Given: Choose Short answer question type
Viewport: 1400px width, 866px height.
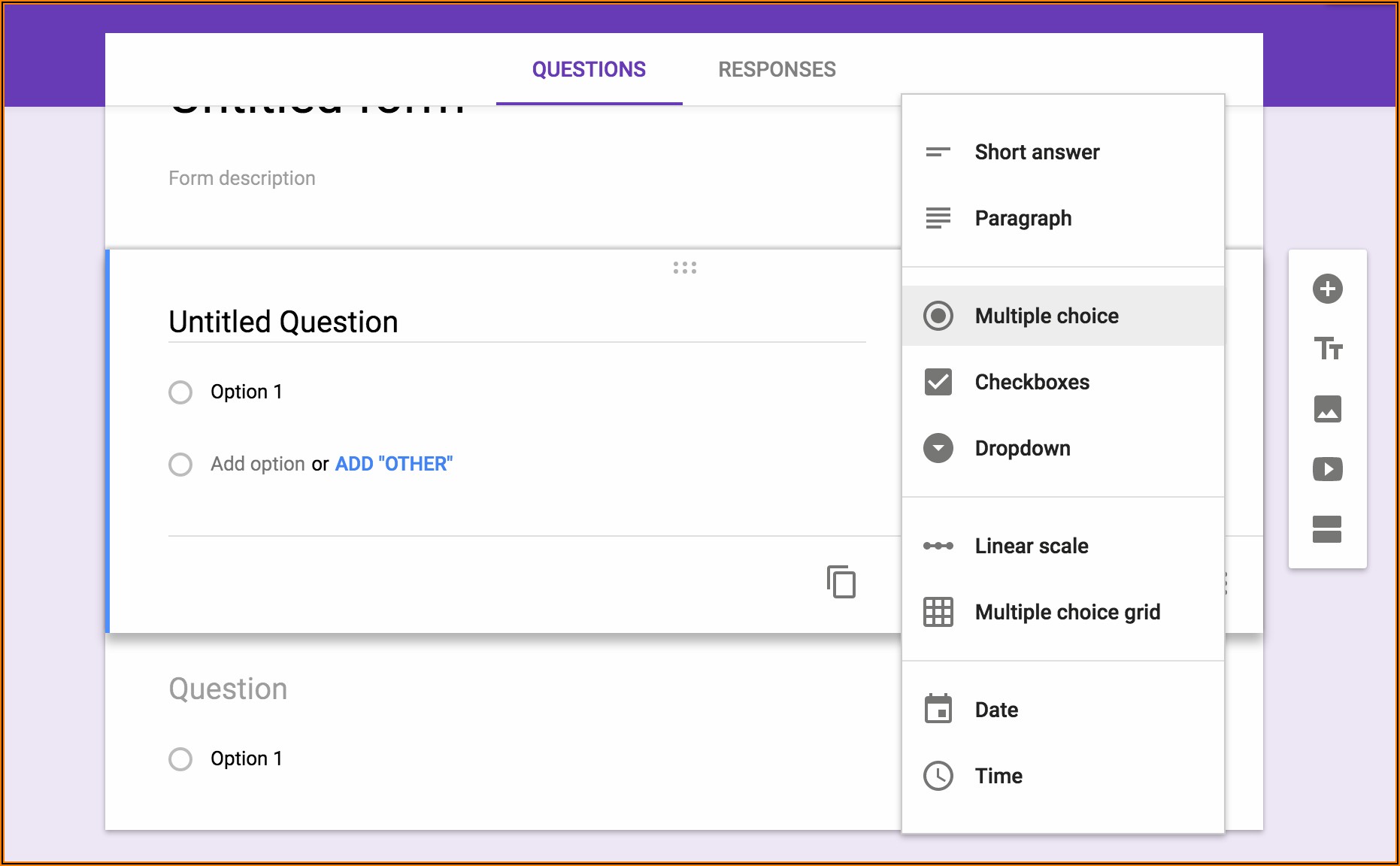Looking at the screenshot, I should pos(1036,152).
